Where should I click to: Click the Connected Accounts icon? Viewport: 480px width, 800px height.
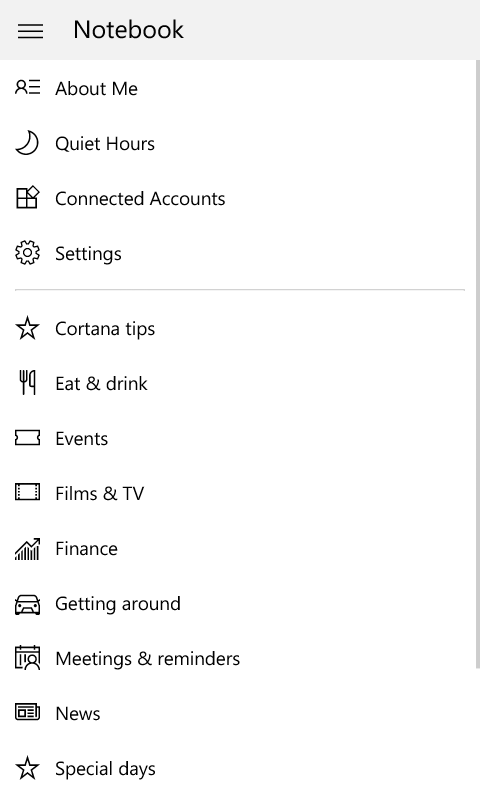click(x=27, y=197)
